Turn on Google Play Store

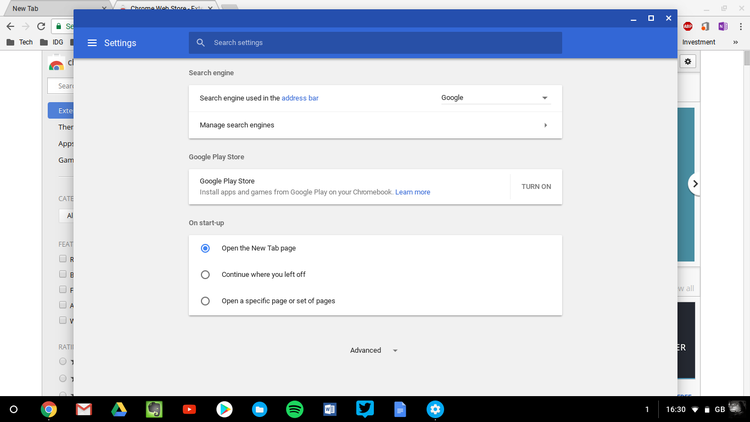coord(536,187)
